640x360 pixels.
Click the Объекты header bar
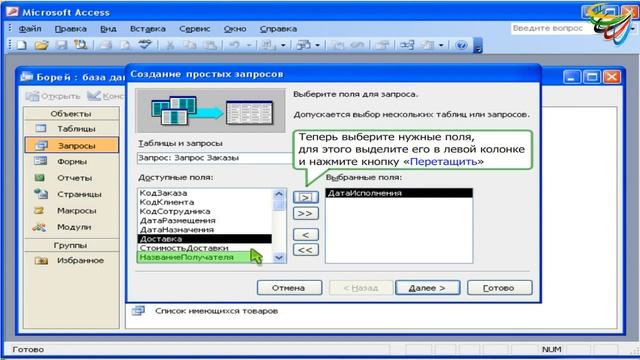click(71, 113)
